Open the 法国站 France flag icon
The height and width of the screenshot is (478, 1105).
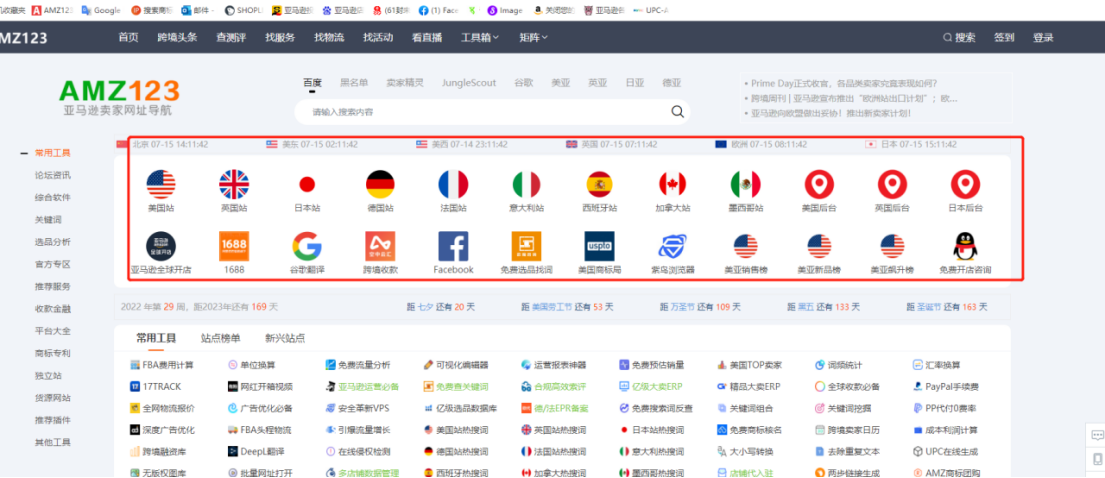coord(453,185)
